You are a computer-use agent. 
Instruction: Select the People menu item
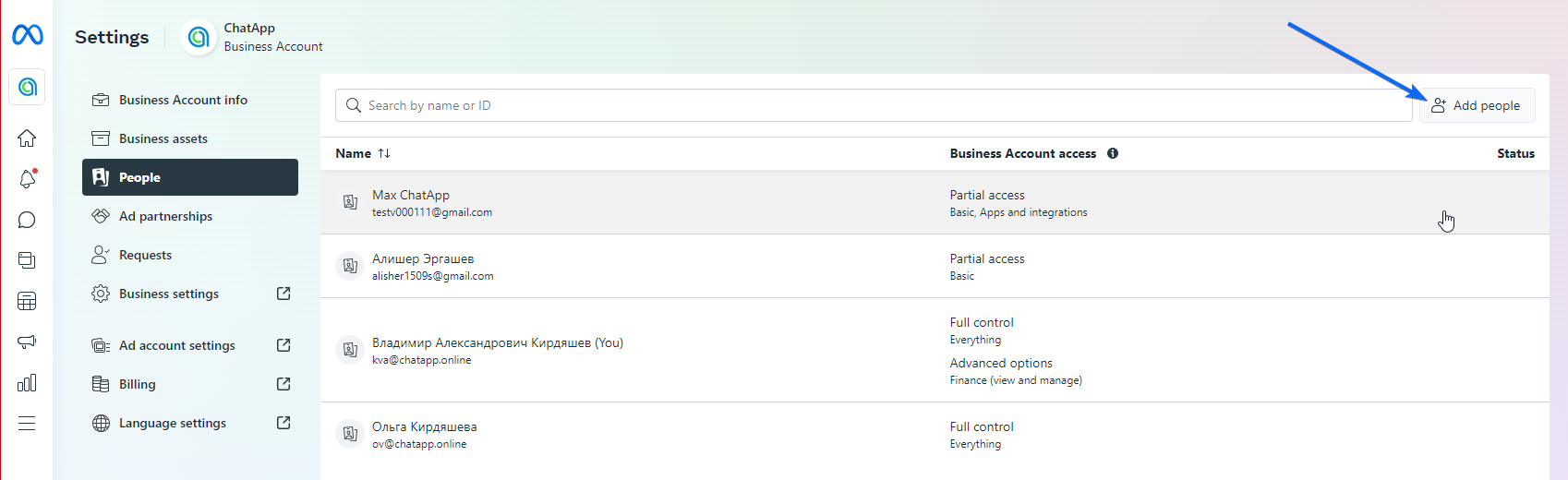point(190,177)
